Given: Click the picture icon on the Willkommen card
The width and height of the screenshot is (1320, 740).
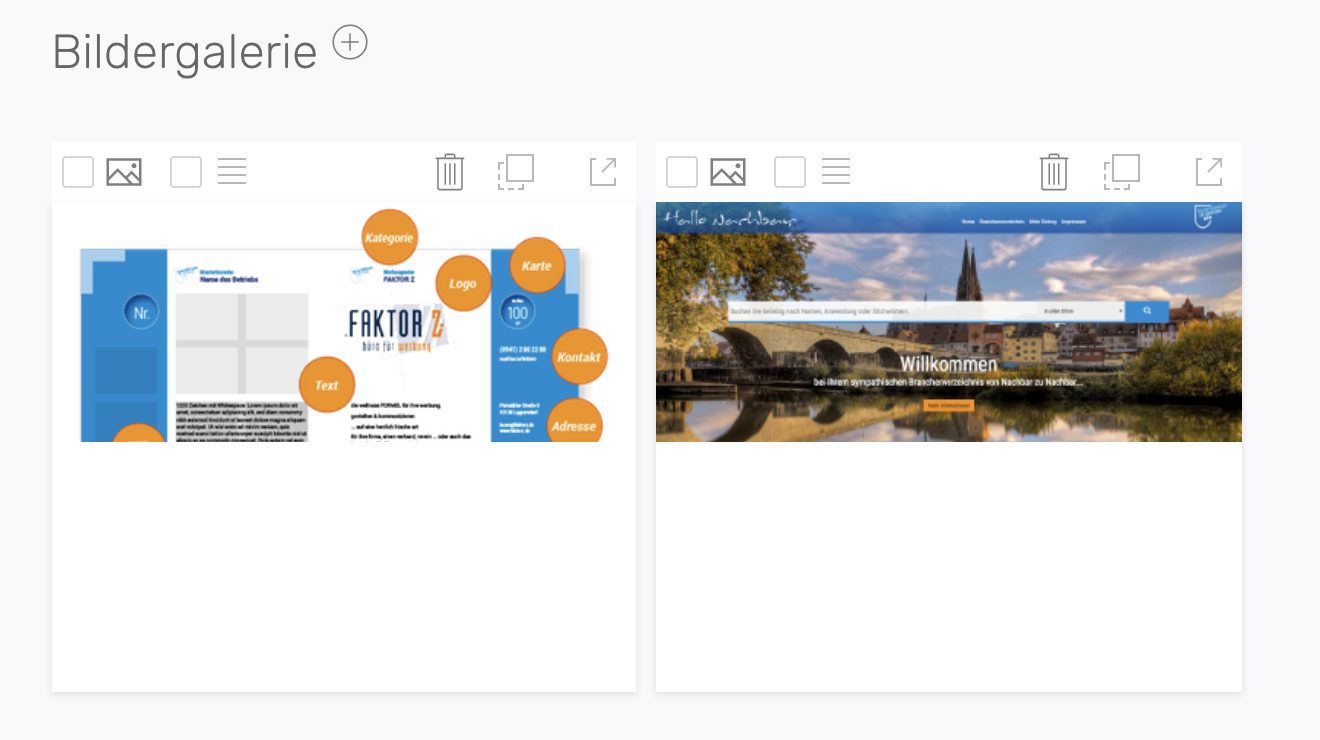Looking at the screenshot, I should 728,172.
